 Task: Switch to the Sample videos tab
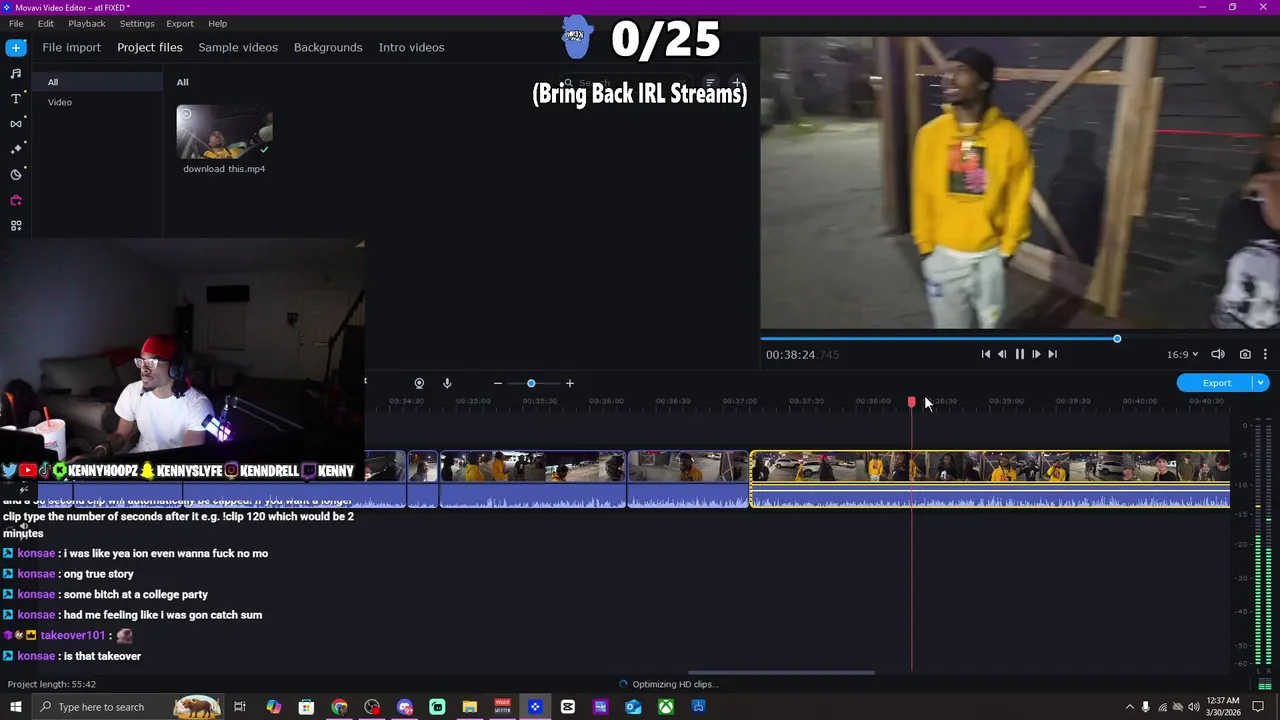[x=238, y=47]
